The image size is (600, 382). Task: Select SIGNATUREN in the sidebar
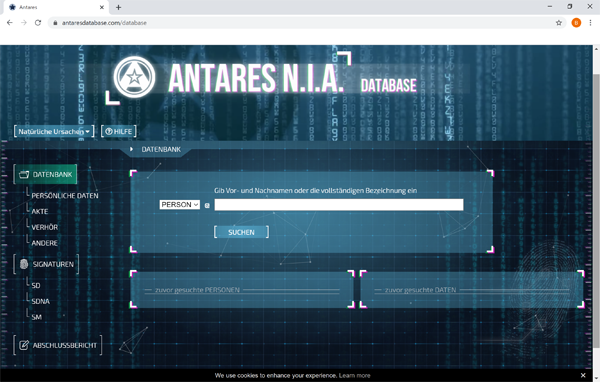point(46,264)
